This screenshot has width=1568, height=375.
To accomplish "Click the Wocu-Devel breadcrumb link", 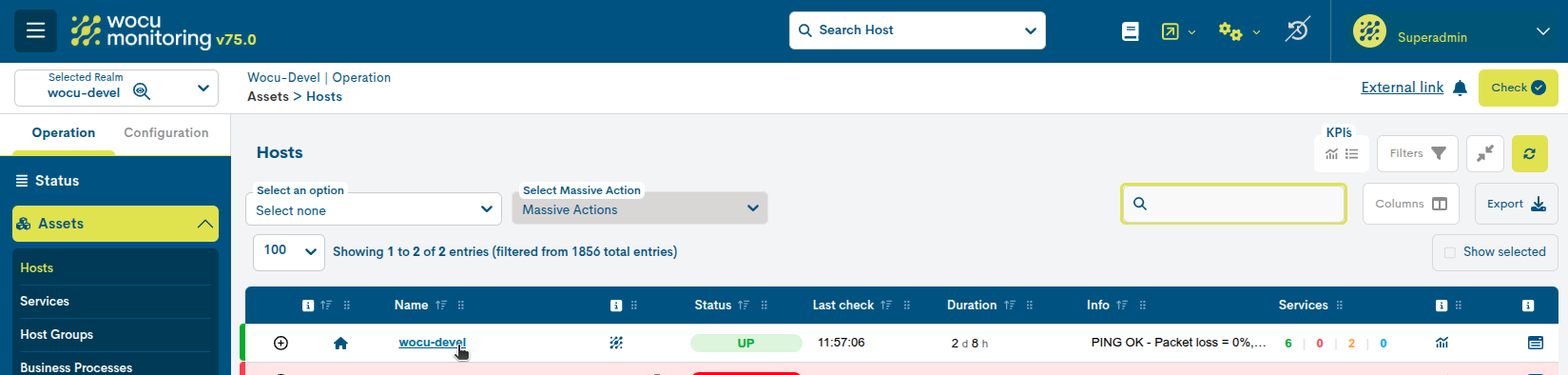I will (x=283, y=77).
